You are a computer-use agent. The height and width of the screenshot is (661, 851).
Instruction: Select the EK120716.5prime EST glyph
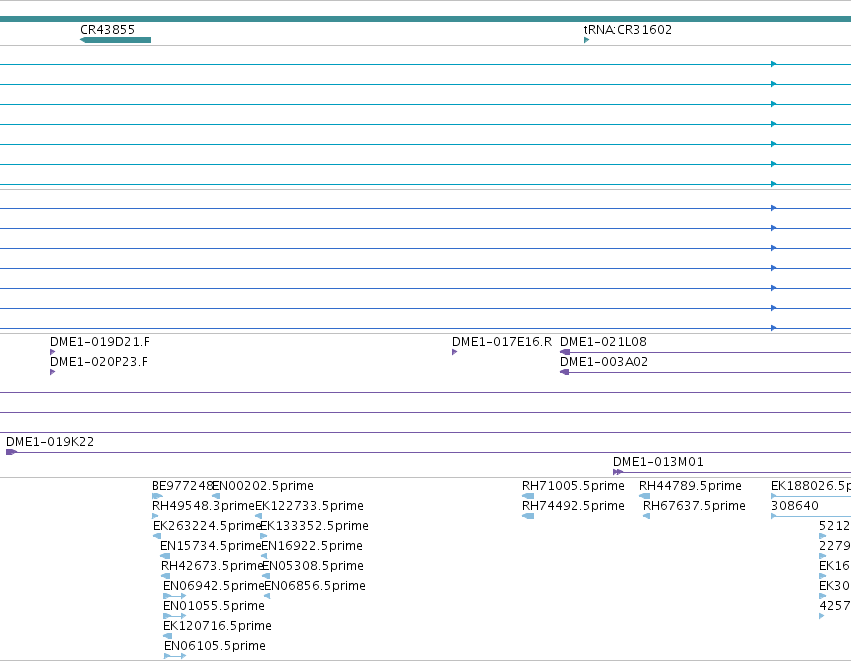(x=168, y=636)
